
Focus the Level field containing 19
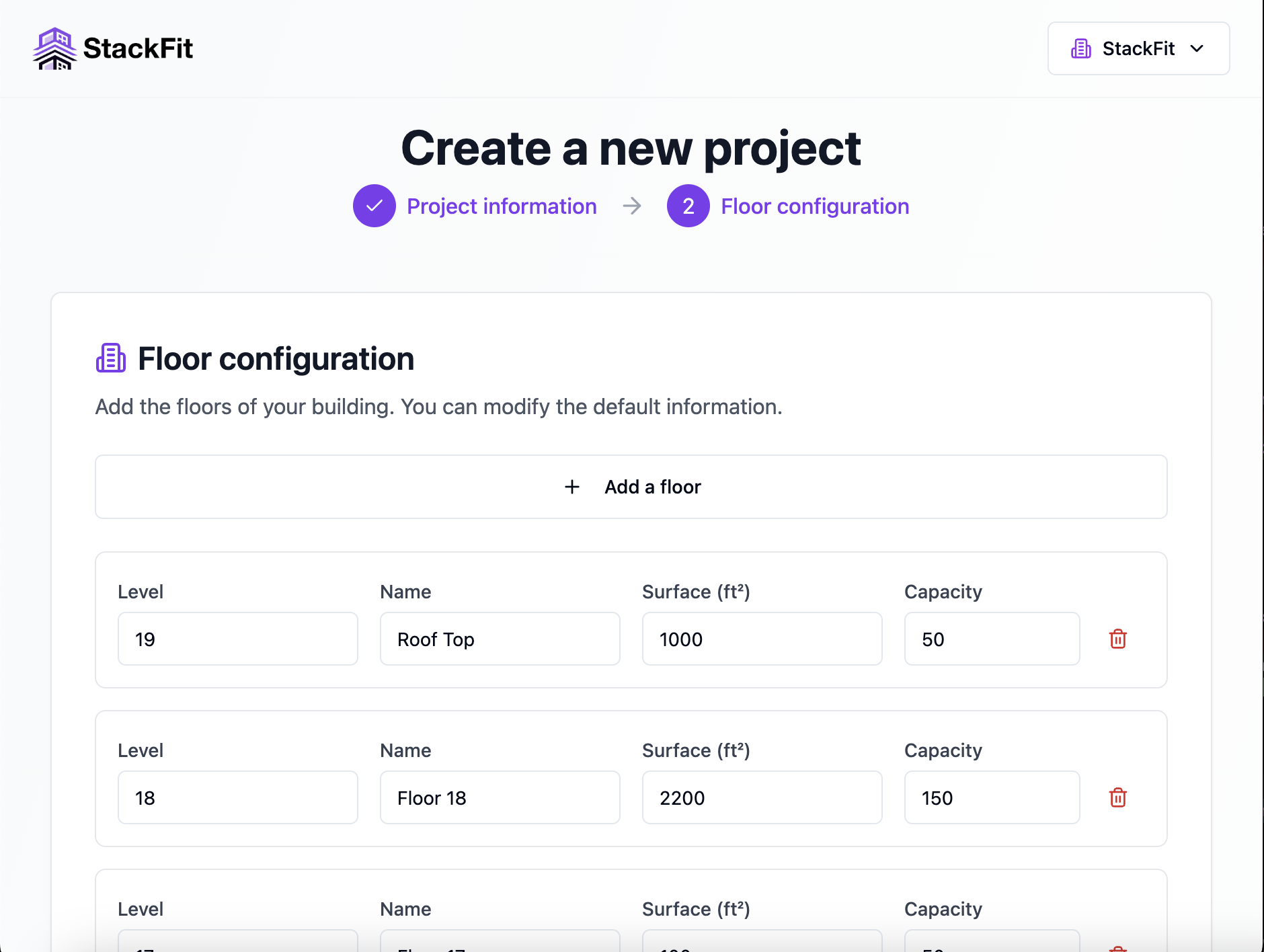pos(238,639)
